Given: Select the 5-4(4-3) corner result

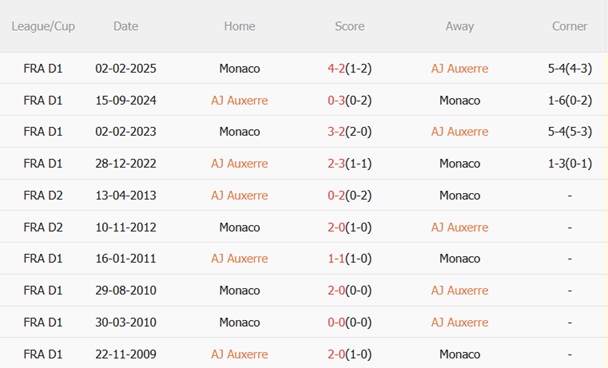Looking at the screenshot, I should pos(570,69).
